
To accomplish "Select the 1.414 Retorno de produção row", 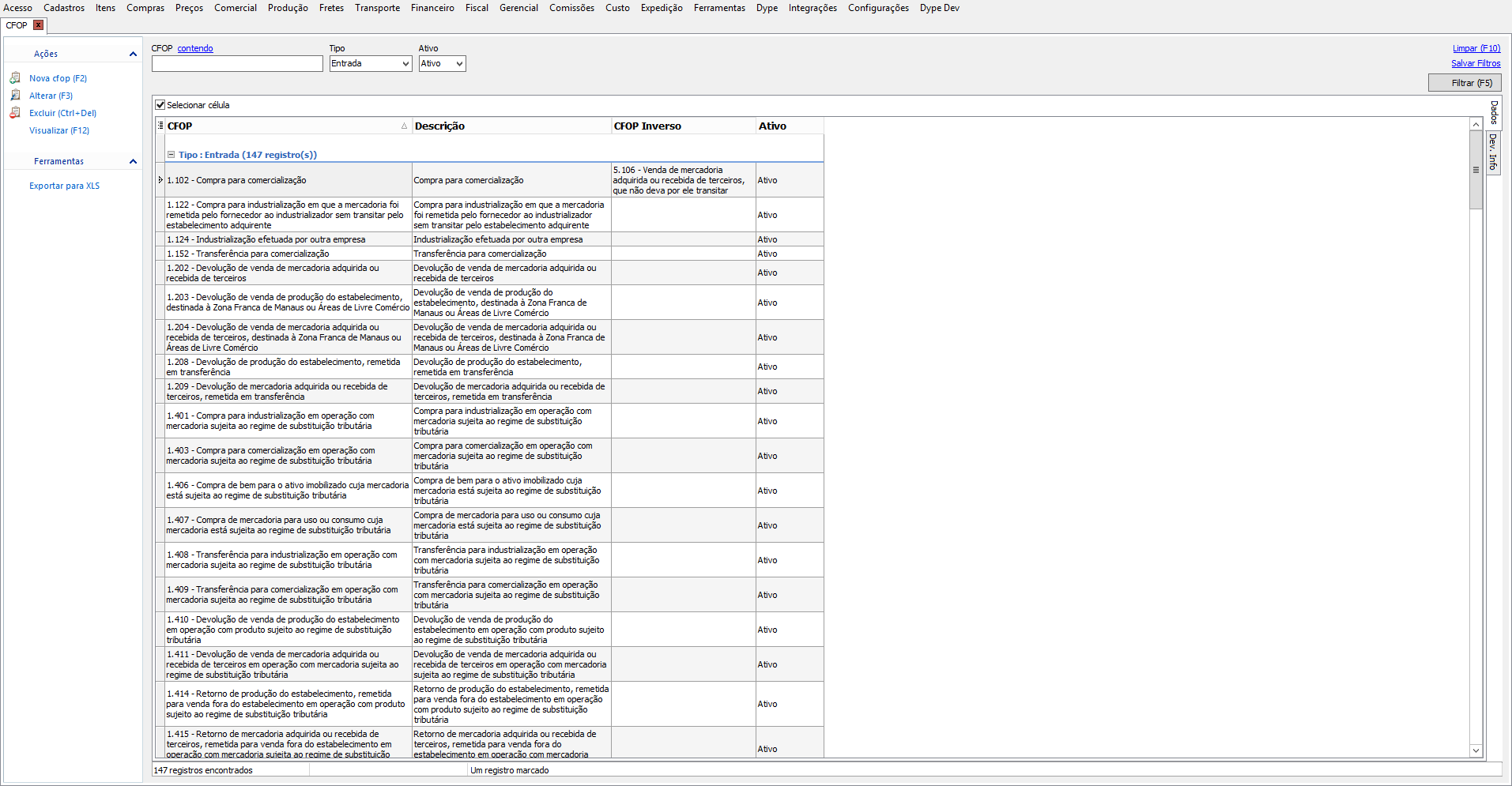I will [x=490, y=704].
